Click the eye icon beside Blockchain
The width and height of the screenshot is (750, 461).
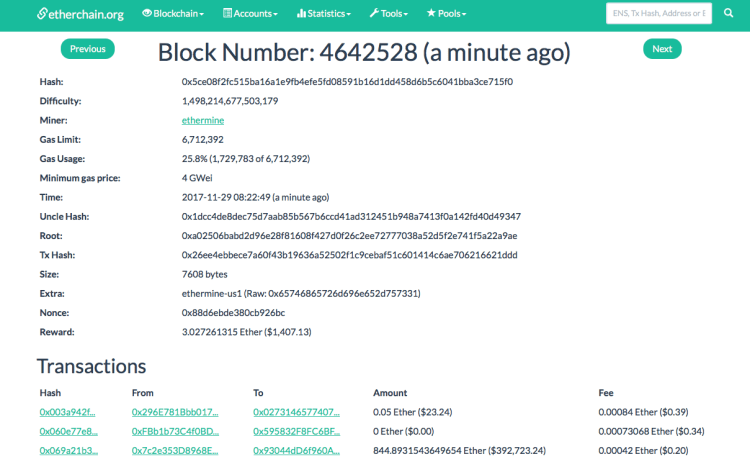(x=147, y=13)
